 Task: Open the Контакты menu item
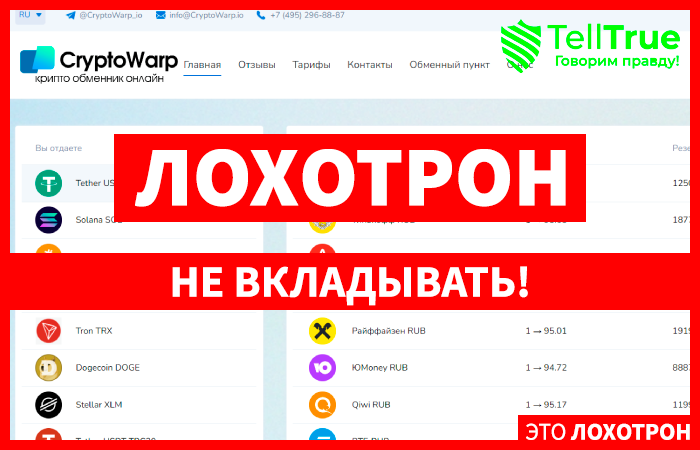point(370,65)
